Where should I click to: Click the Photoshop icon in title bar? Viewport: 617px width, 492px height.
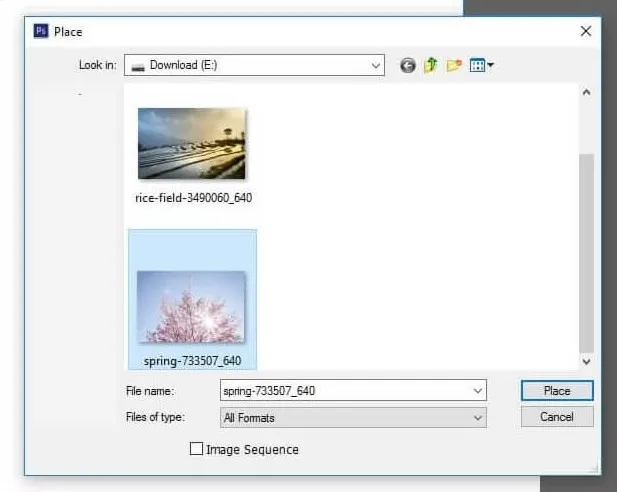[41, 31]
